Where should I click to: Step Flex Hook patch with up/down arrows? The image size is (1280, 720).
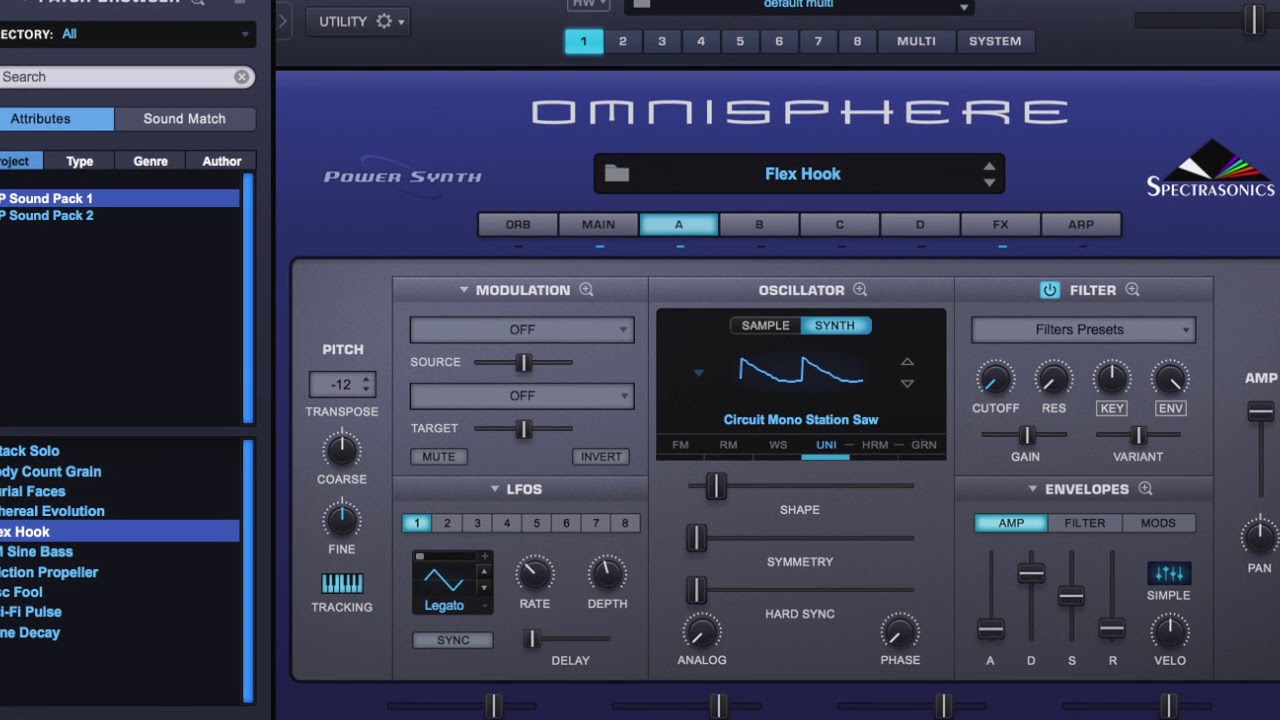click(x=989, y=174)
